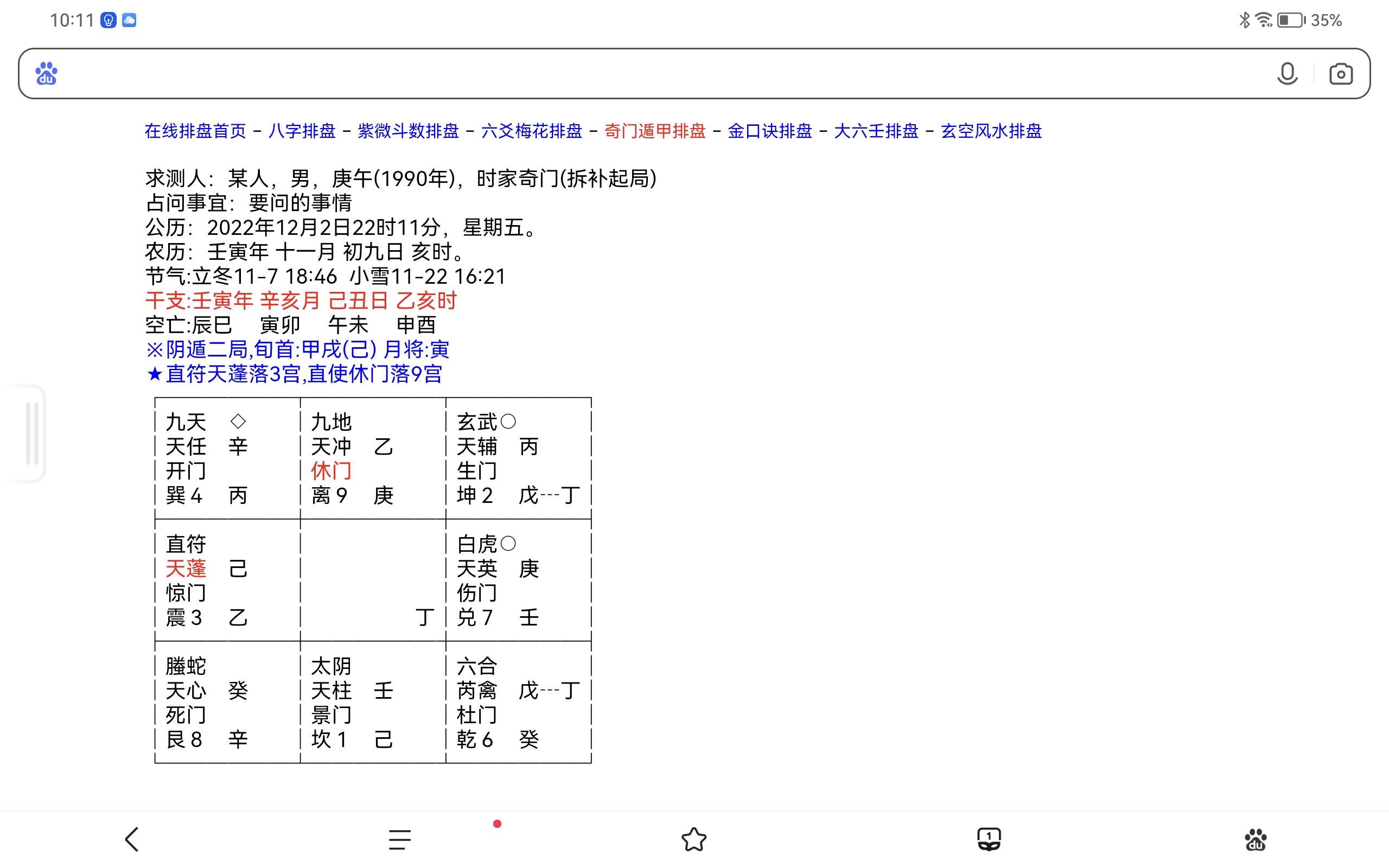Click 生门 in 坤2 palace

(476, 471)
